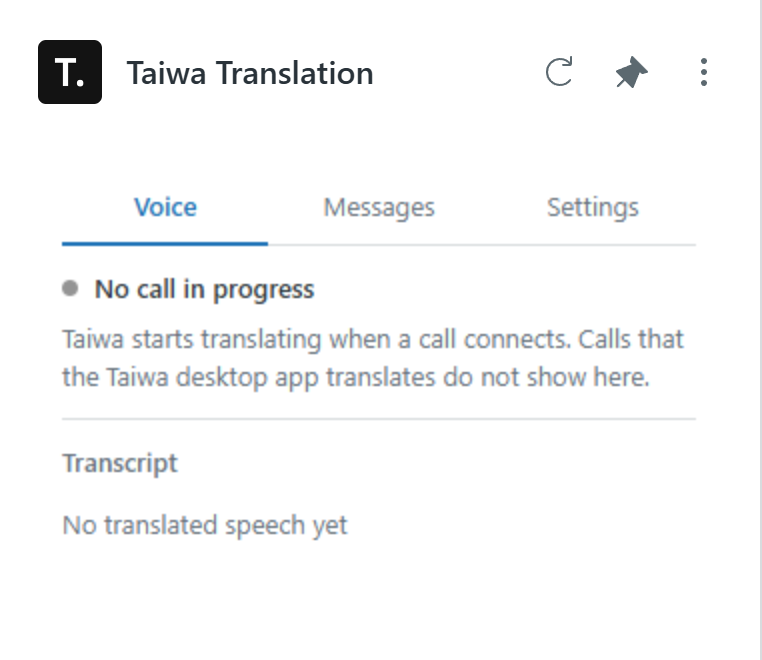Open the three-dot more options menu
The height and width of the screenshot is (660, 762).
(704, 72)
